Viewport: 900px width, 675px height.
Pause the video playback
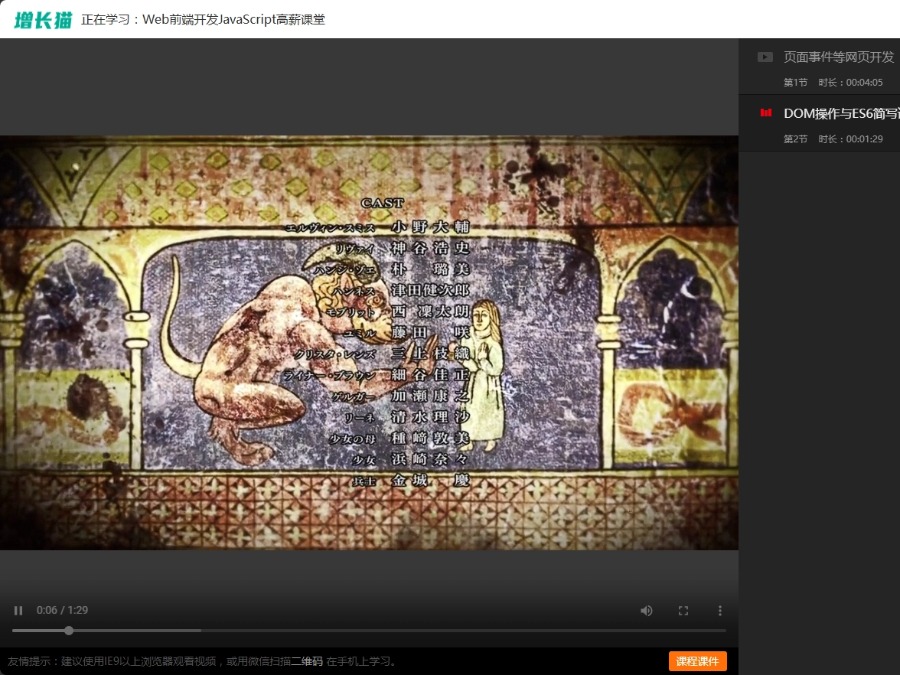click(x=18, y=611)
